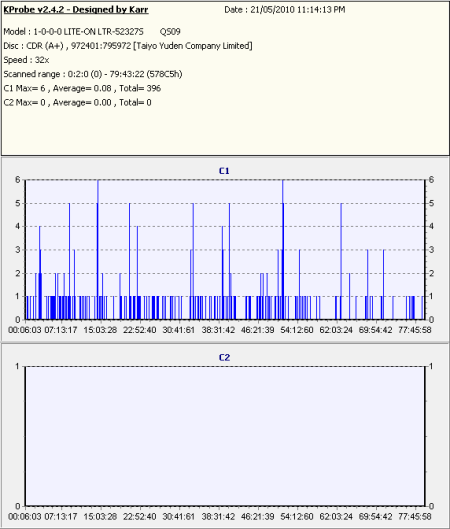The image size is (450, 529).
Task: Click inside the empty C2 plot area
Action: [x=225, y=436]
